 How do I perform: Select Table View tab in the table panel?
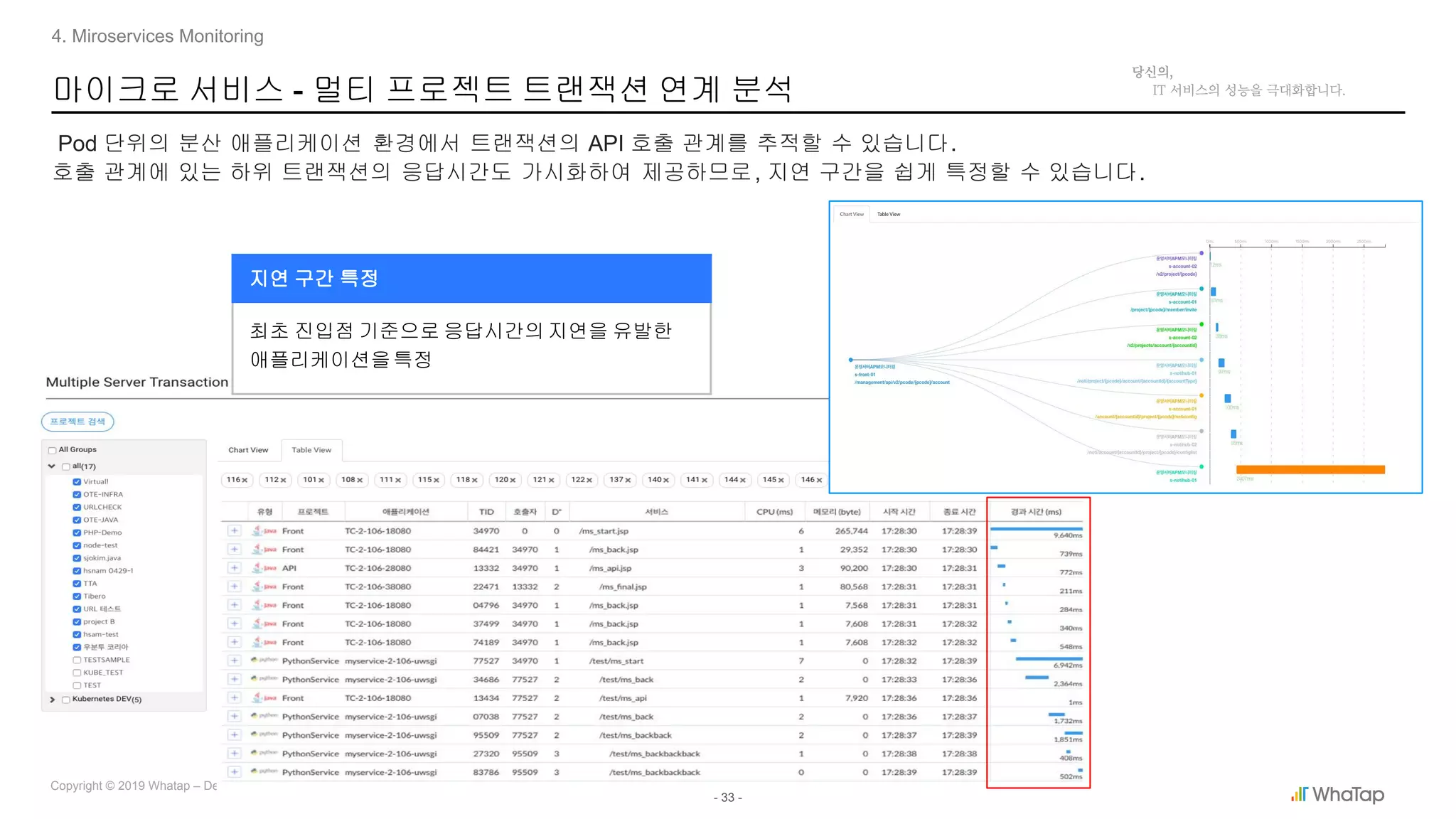coord(311,450)
